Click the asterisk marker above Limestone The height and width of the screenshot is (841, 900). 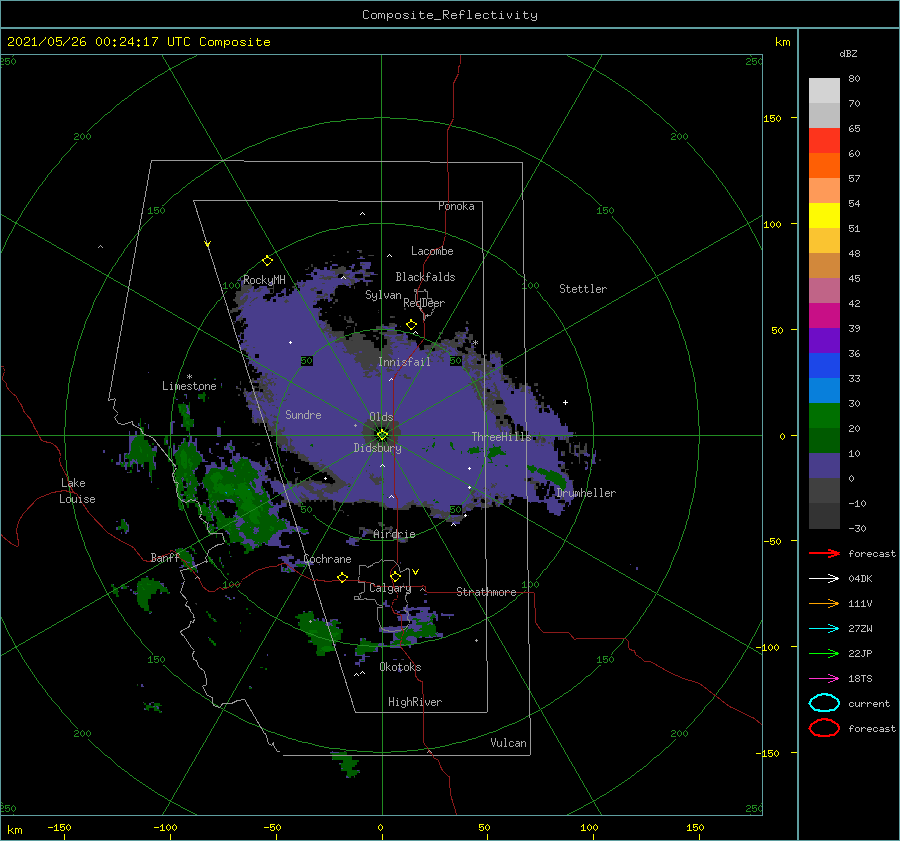click(189, 377)
